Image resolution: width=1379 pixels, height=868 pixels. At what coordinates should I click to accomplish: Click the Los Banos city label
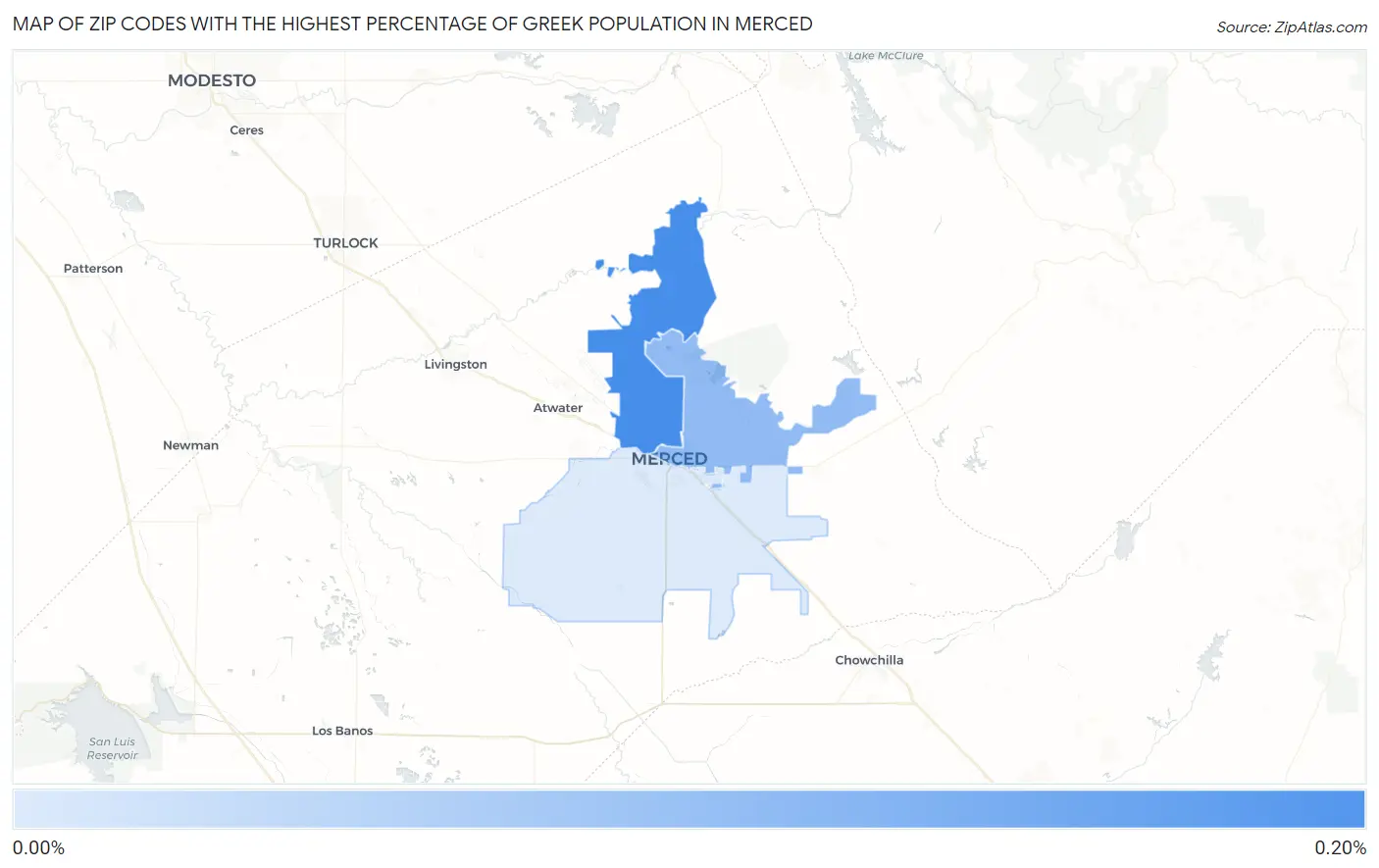tap(342, 731)
